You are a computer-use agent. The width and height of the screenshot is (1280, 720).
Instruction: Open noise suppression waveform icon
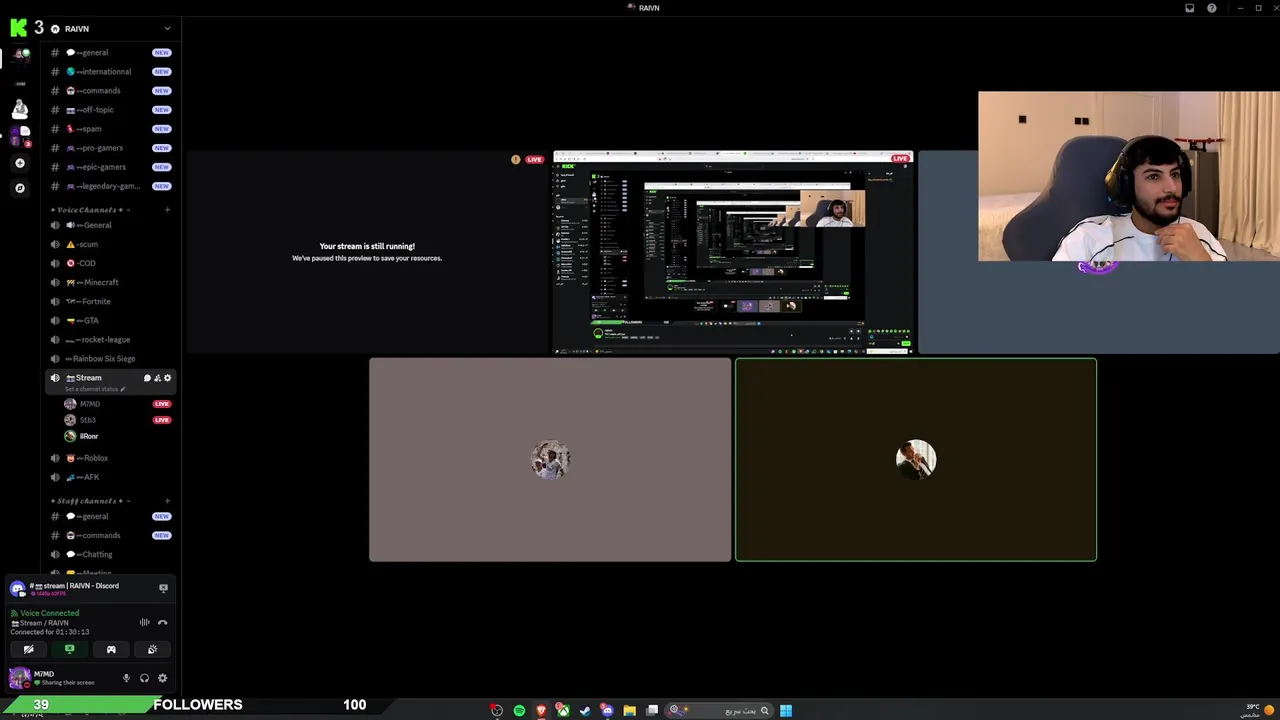[145, 623]
